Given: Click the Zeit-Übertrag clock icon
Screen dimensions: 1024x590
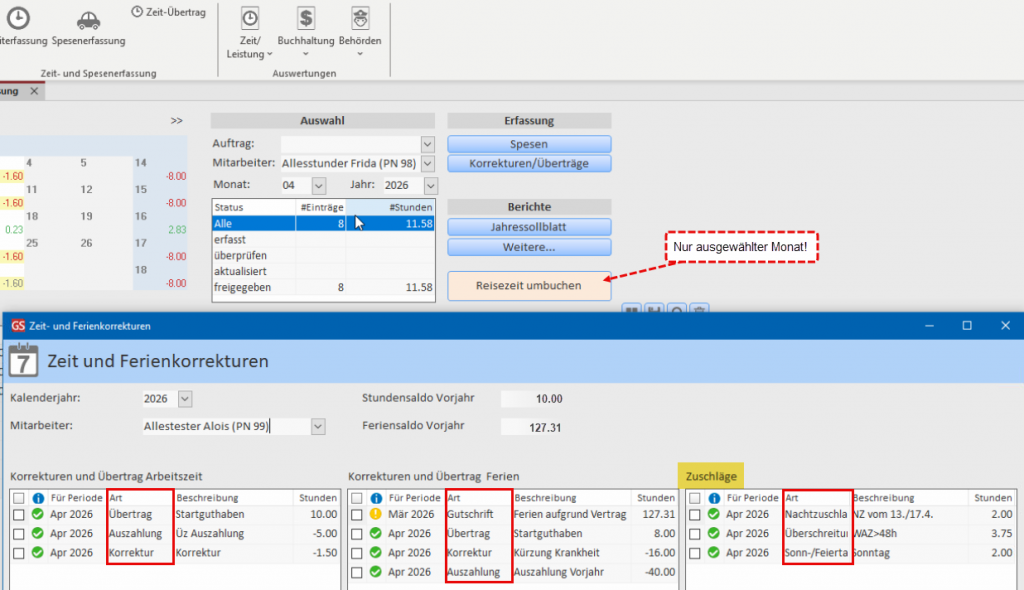Looking at the screenshot, I should click(138, 11).
